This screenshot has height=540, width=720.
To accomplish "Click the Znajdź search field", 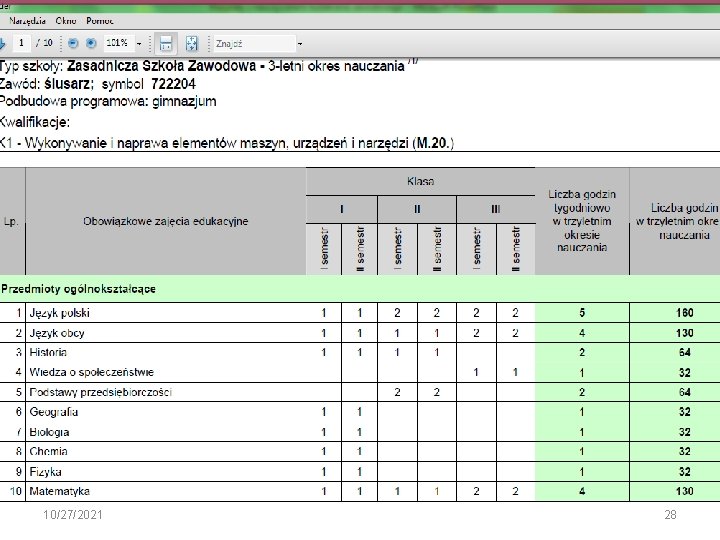I will coord(254,44).
